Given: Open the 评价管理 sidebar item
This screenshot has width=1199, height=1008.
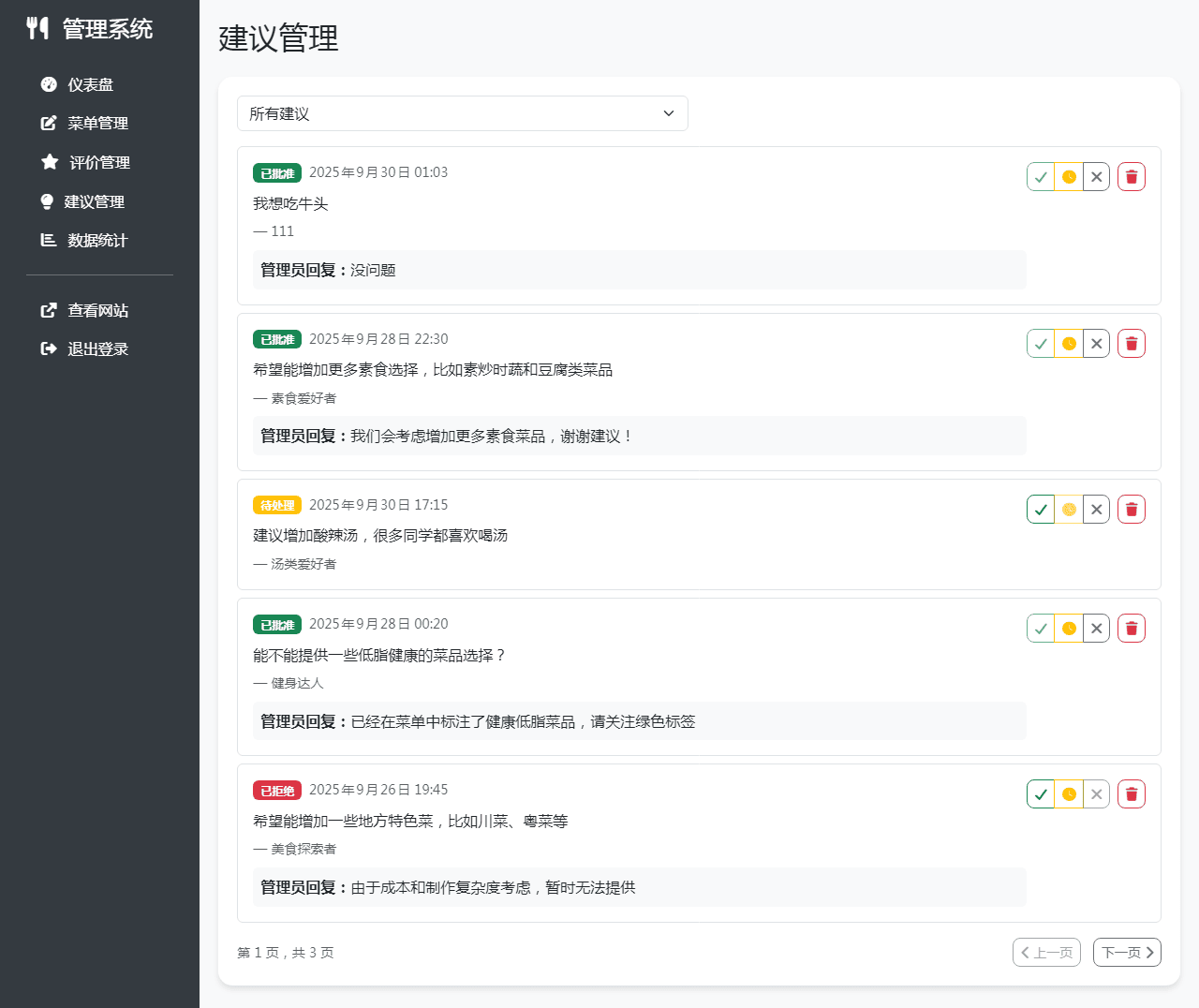Looking at the screenshot, I should [x=99, y=162].
